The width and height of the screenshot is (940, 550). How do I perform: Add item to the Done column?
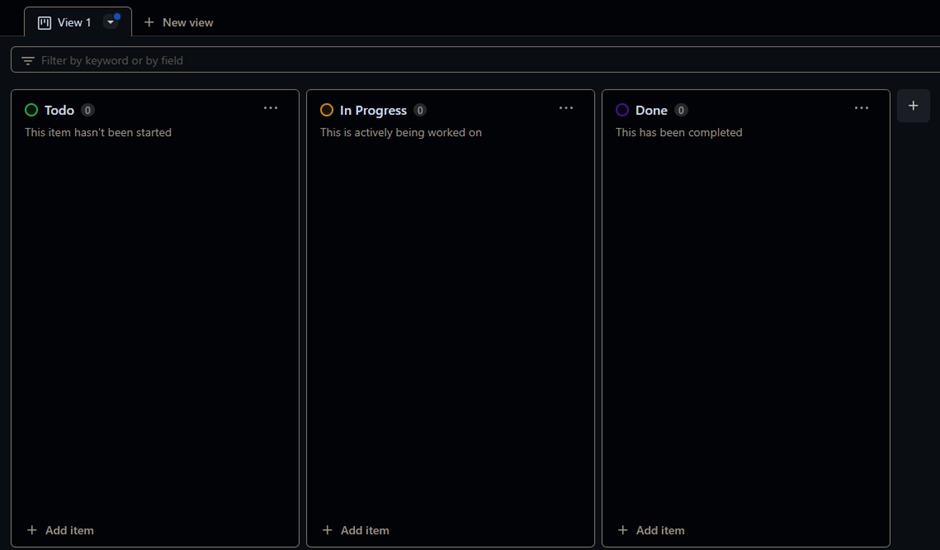651,530
